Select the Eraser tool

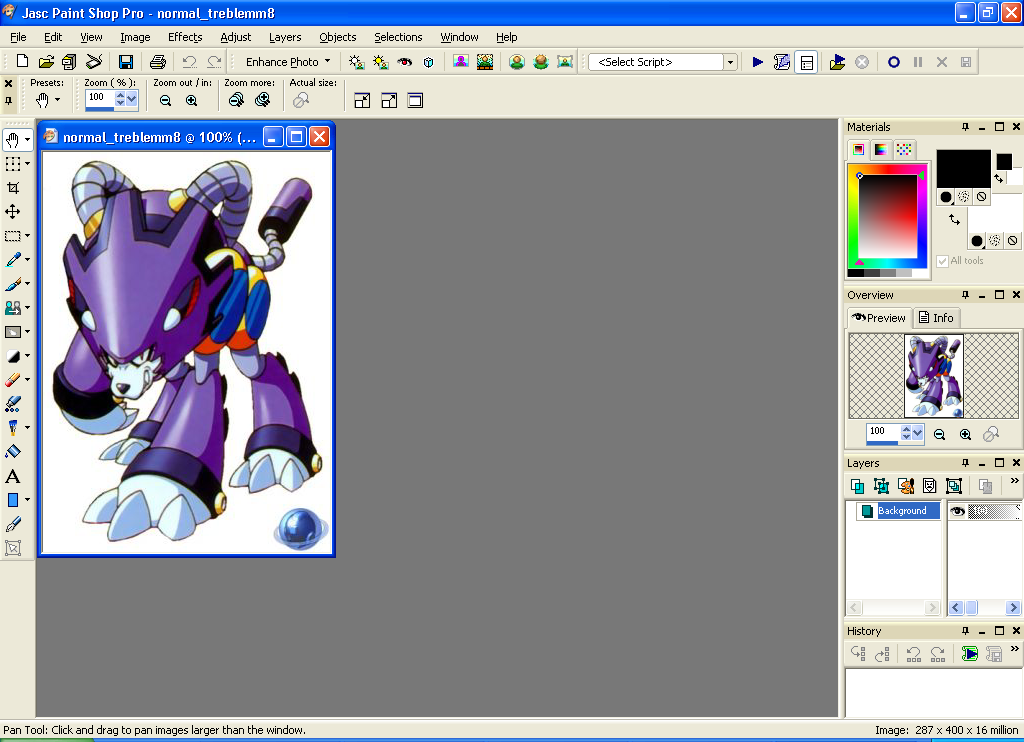click(12, 379)
